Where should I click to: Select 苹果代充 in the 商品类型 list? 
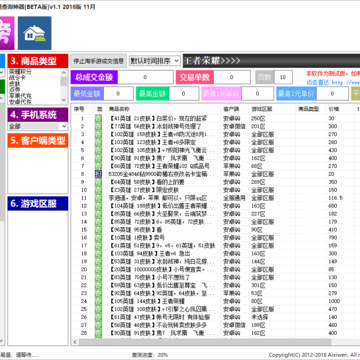pos(20,96)
